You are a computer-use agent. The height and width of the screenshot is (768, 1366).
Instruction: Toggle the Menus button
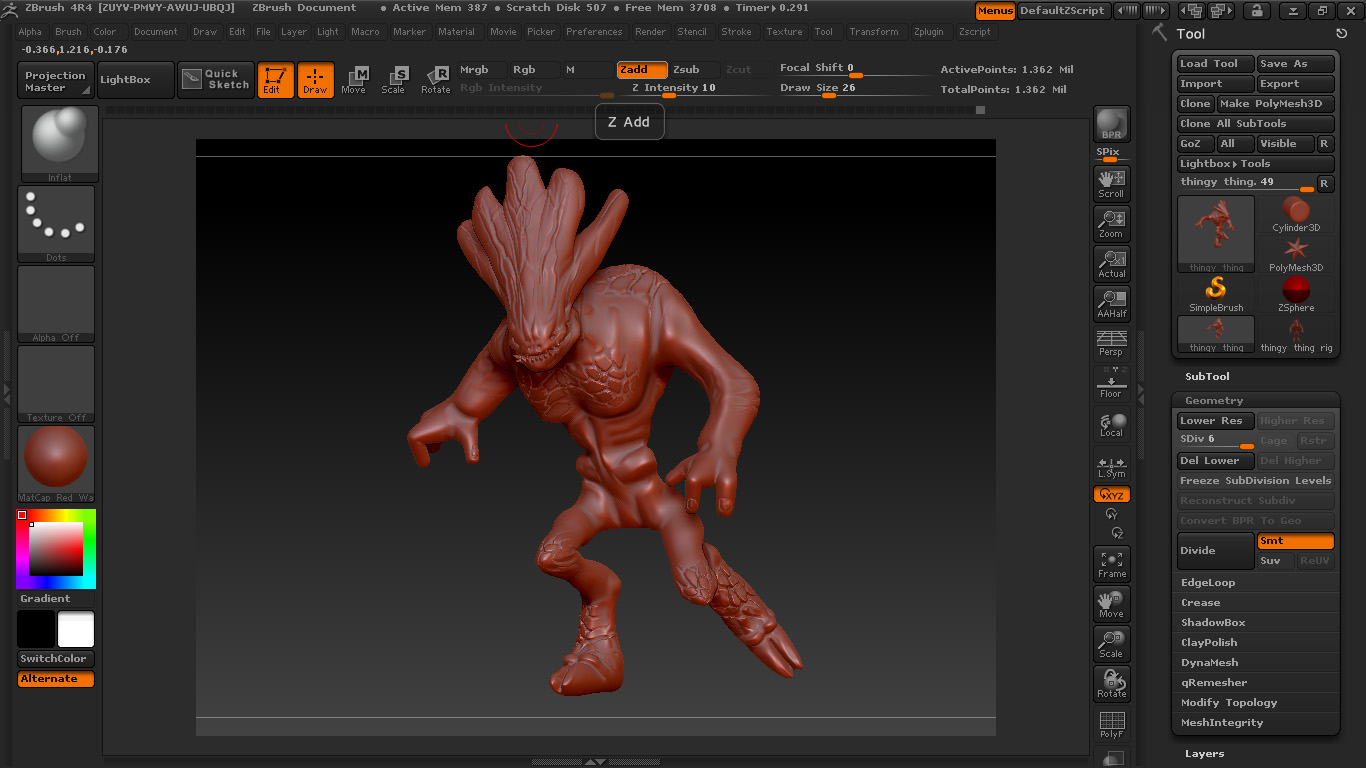click(x=995, y=11)
